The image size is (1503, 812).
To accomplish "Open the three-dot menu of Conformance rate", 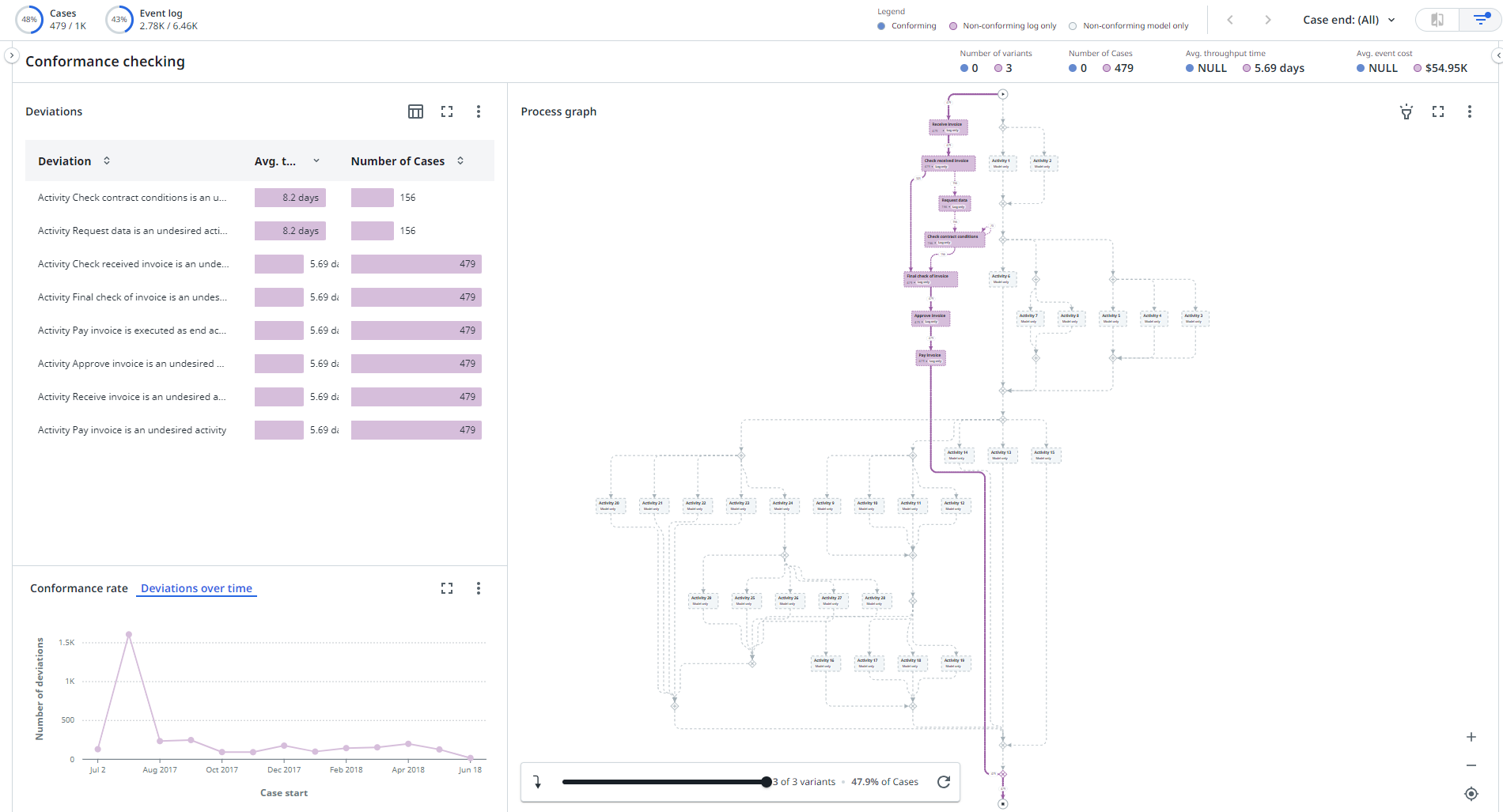I will [478, 588].
